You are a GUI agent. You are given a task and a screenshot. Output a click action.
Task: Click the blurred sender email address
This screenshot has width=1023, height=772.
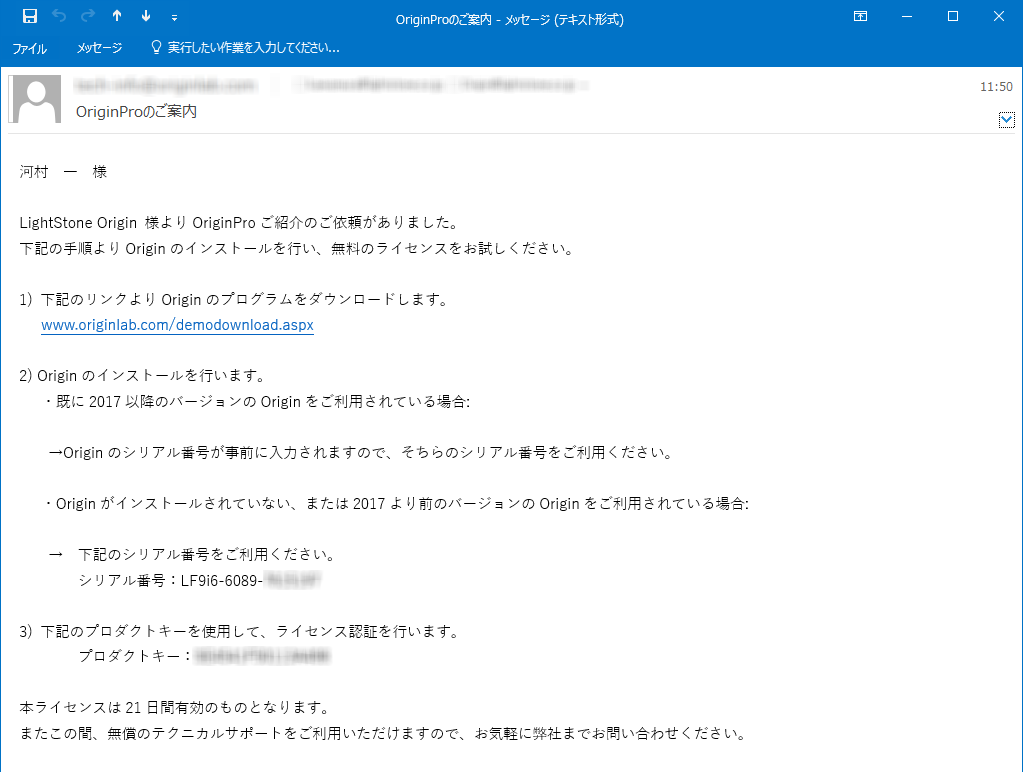coord(165,85)
